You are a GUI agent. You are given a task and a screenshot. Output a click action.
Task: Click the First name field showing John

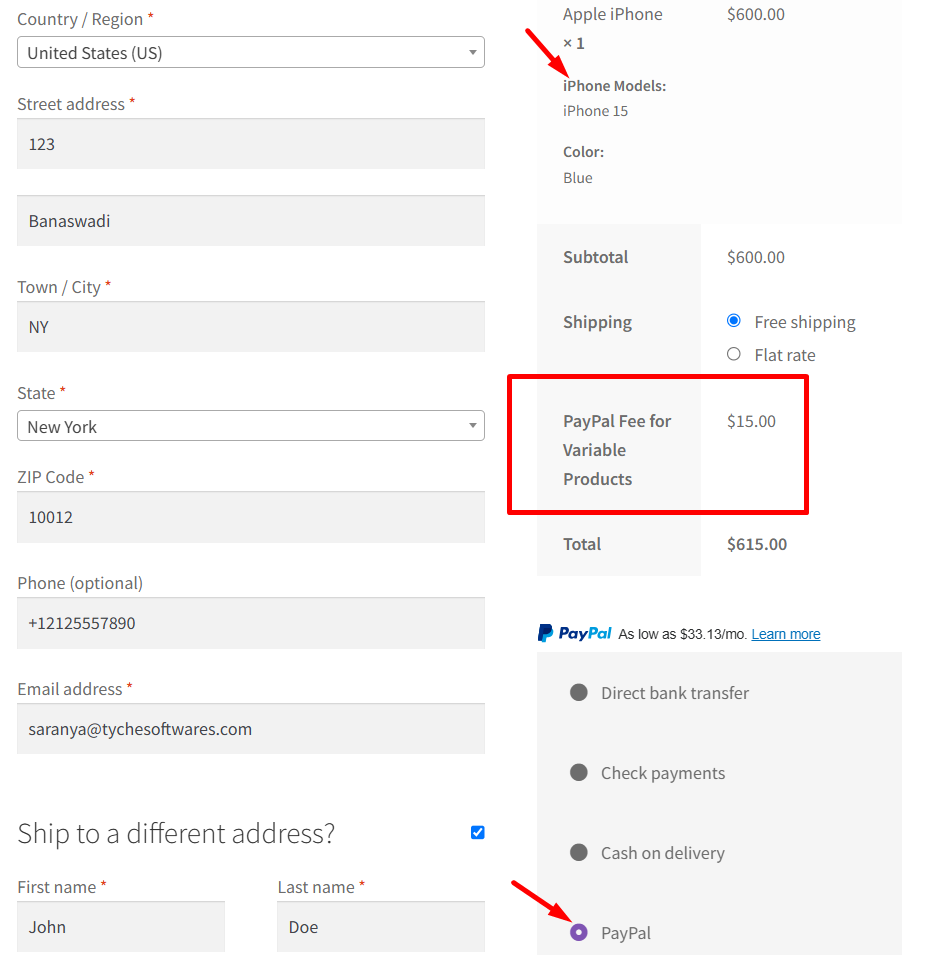pyautogui.click(x=120, y=927)
